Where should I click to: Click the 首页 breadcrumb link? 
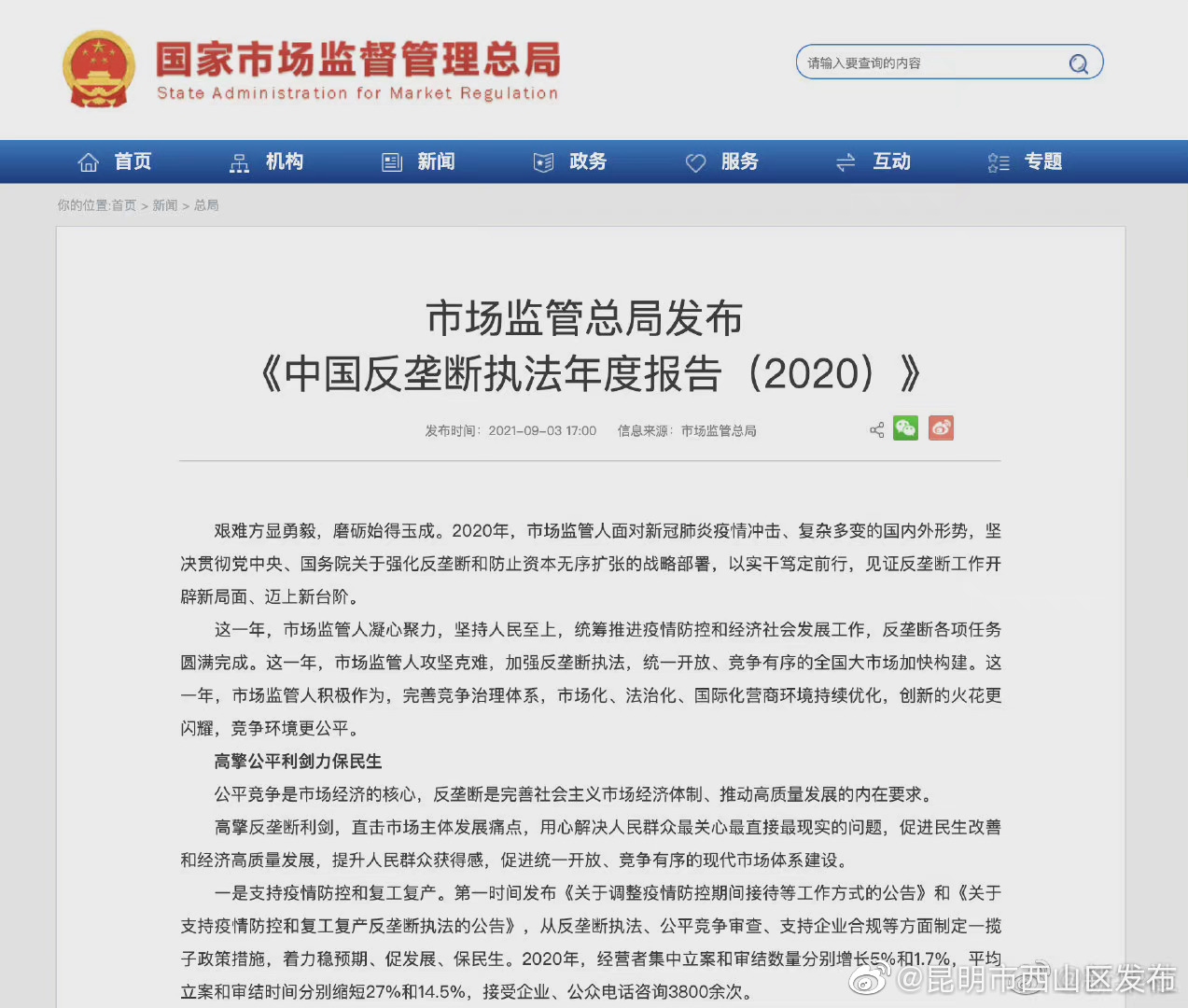pyautogui.click(x=124, y=205)
